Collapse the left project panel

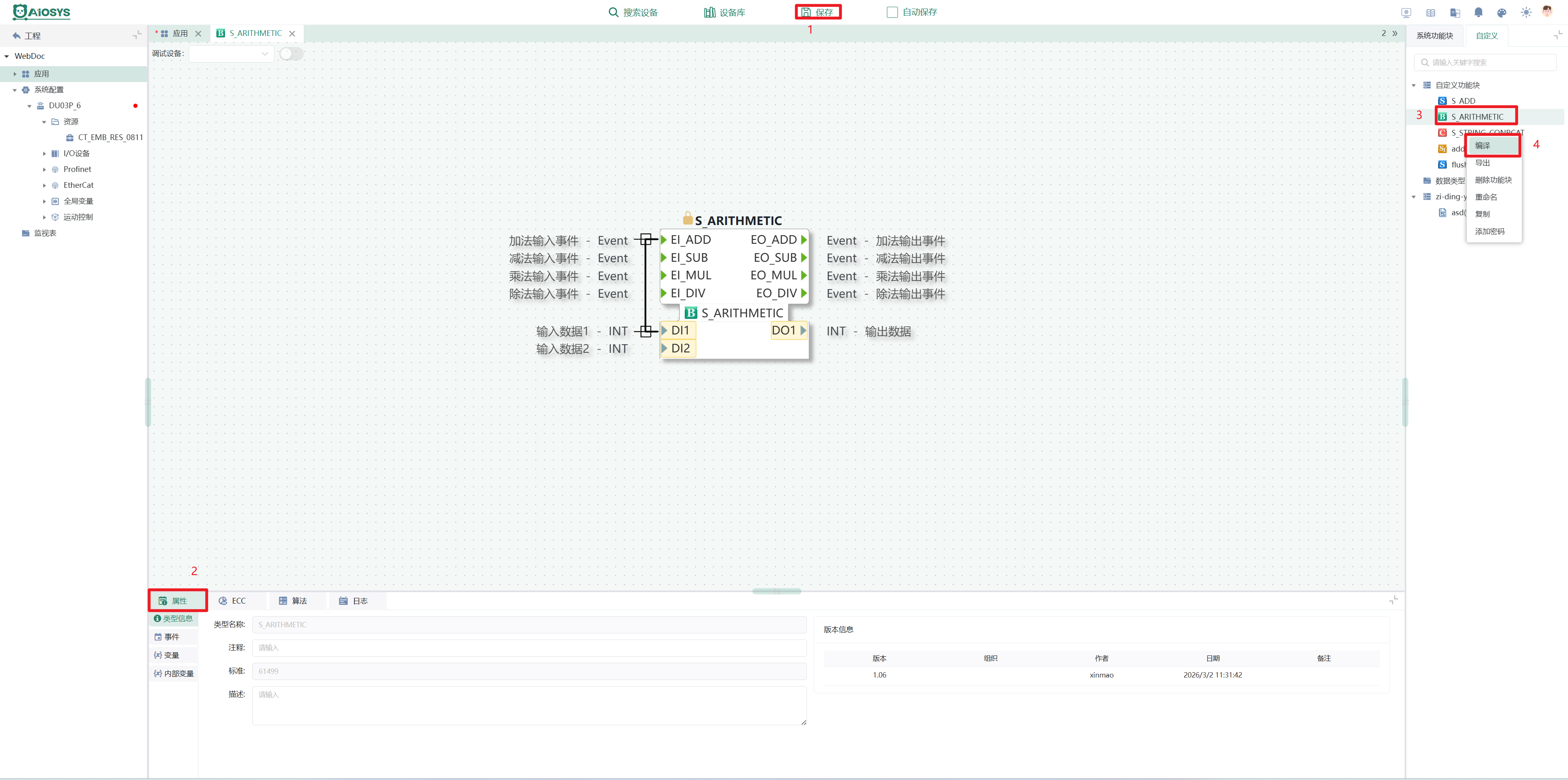coord(137,35)
